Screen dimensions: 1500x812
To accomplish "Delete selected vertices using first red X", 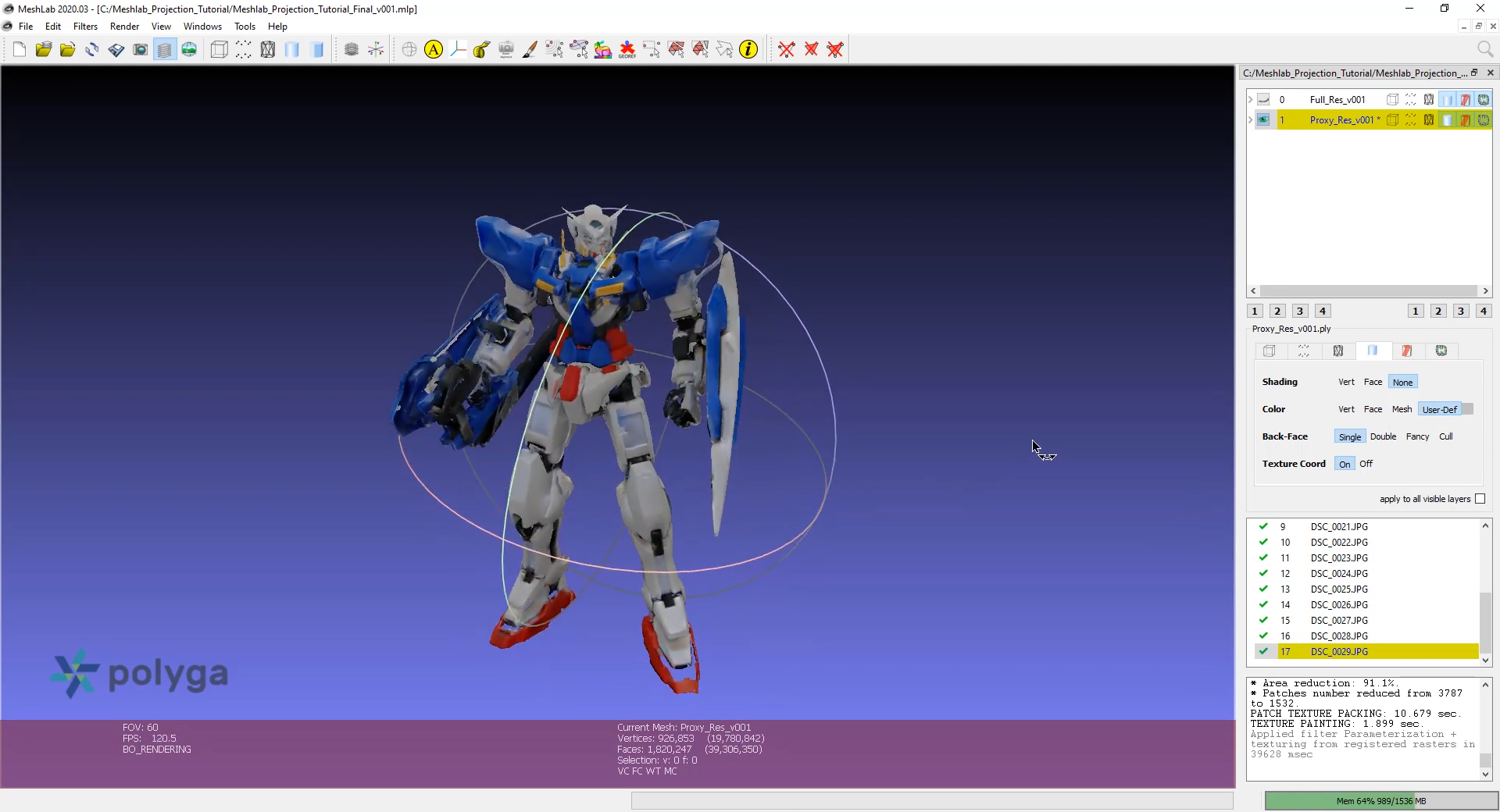I will point(787,50).
